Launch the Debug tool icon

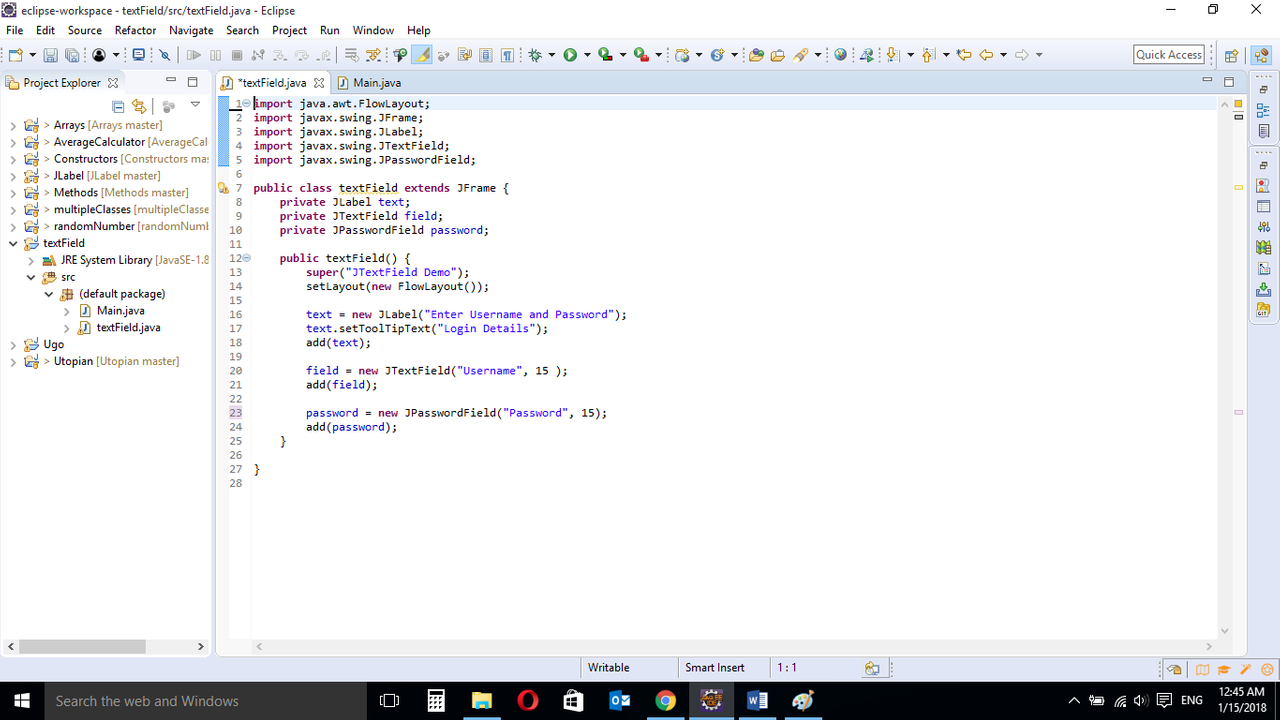click(536, 55)
